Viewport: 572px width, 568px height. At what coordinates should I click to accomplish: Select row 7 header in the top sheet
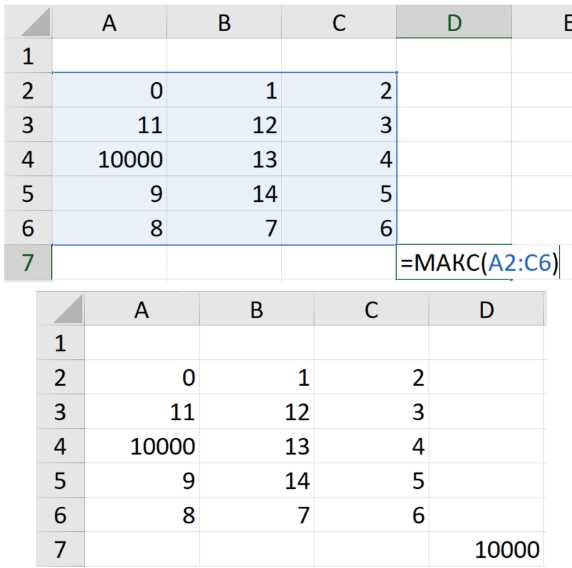(28, 263)
